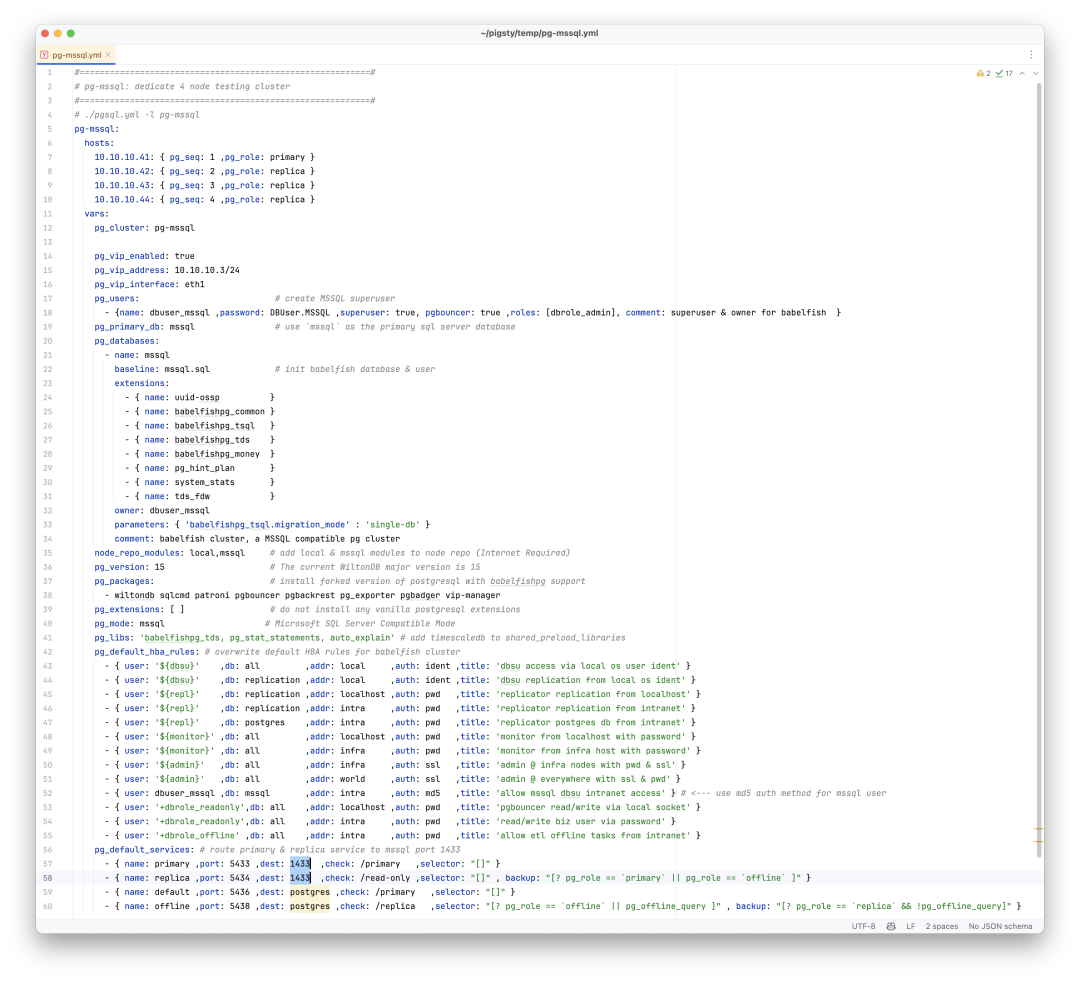
Task: Open the UTF-8 encoding selector
Action: (861, 927)
